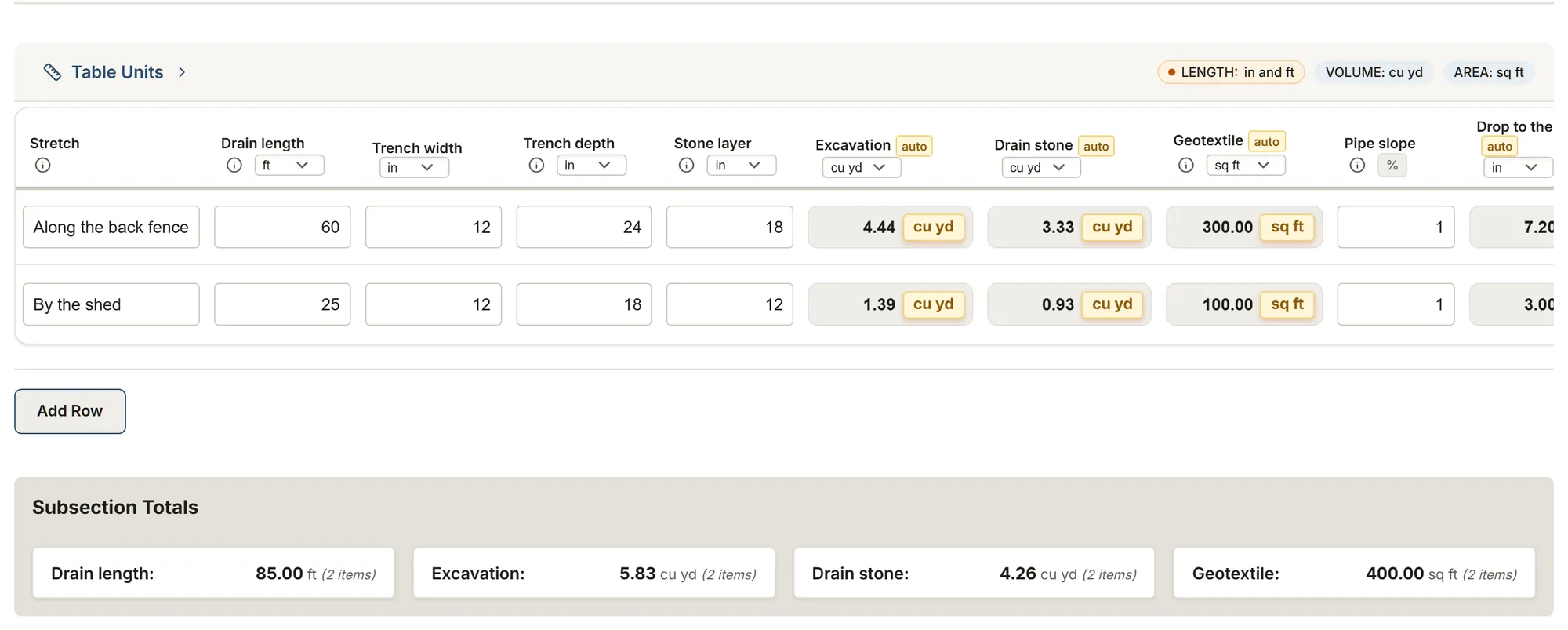Click the VOLUME: cu yd badge
Viewport: 1568px width, 630px height.
[1374, 72]
